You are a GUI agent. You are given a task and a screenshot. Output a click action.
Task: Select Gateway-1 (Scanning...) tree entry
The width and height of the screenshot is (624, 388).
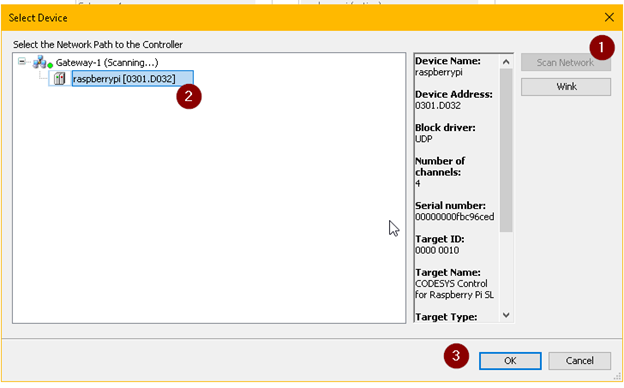coord(107,62)
